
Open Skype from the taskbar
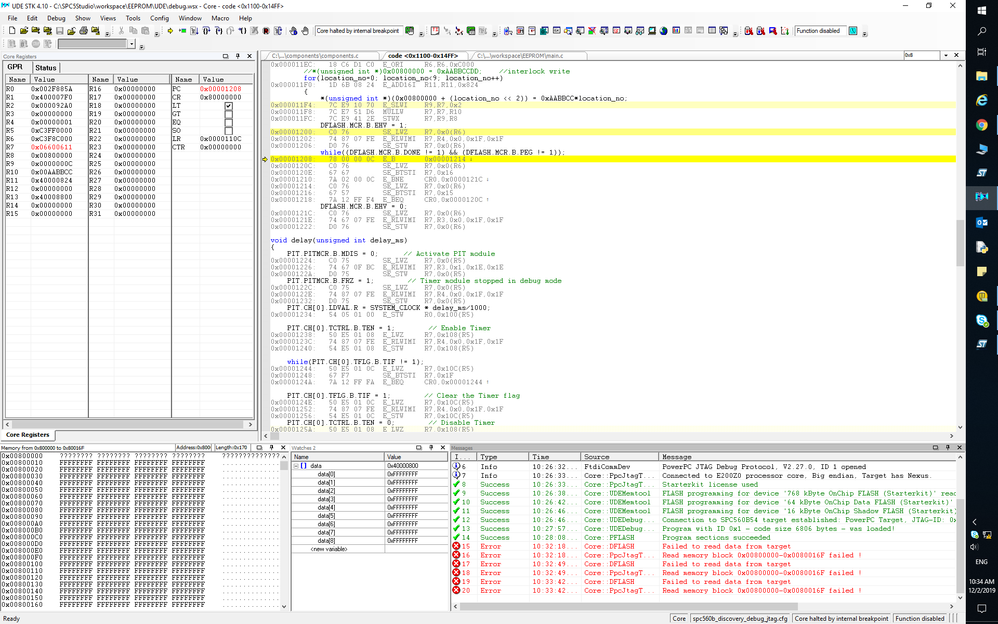click(x=981, y=320)
